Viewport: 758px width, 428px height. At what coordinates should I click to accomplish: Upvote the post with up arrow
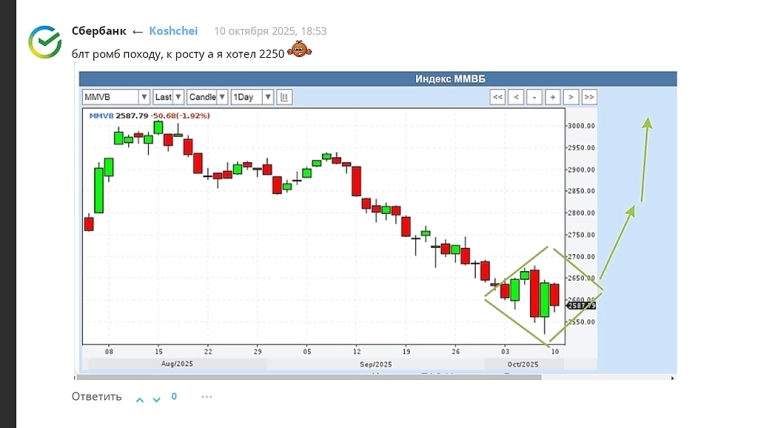(140, 398)
